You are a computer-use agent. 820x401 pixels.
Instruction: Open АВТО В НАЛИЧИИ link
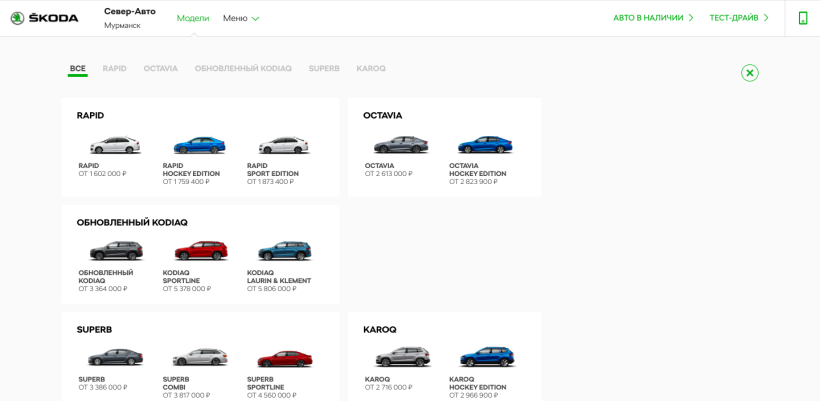click(x=653, y=18)
